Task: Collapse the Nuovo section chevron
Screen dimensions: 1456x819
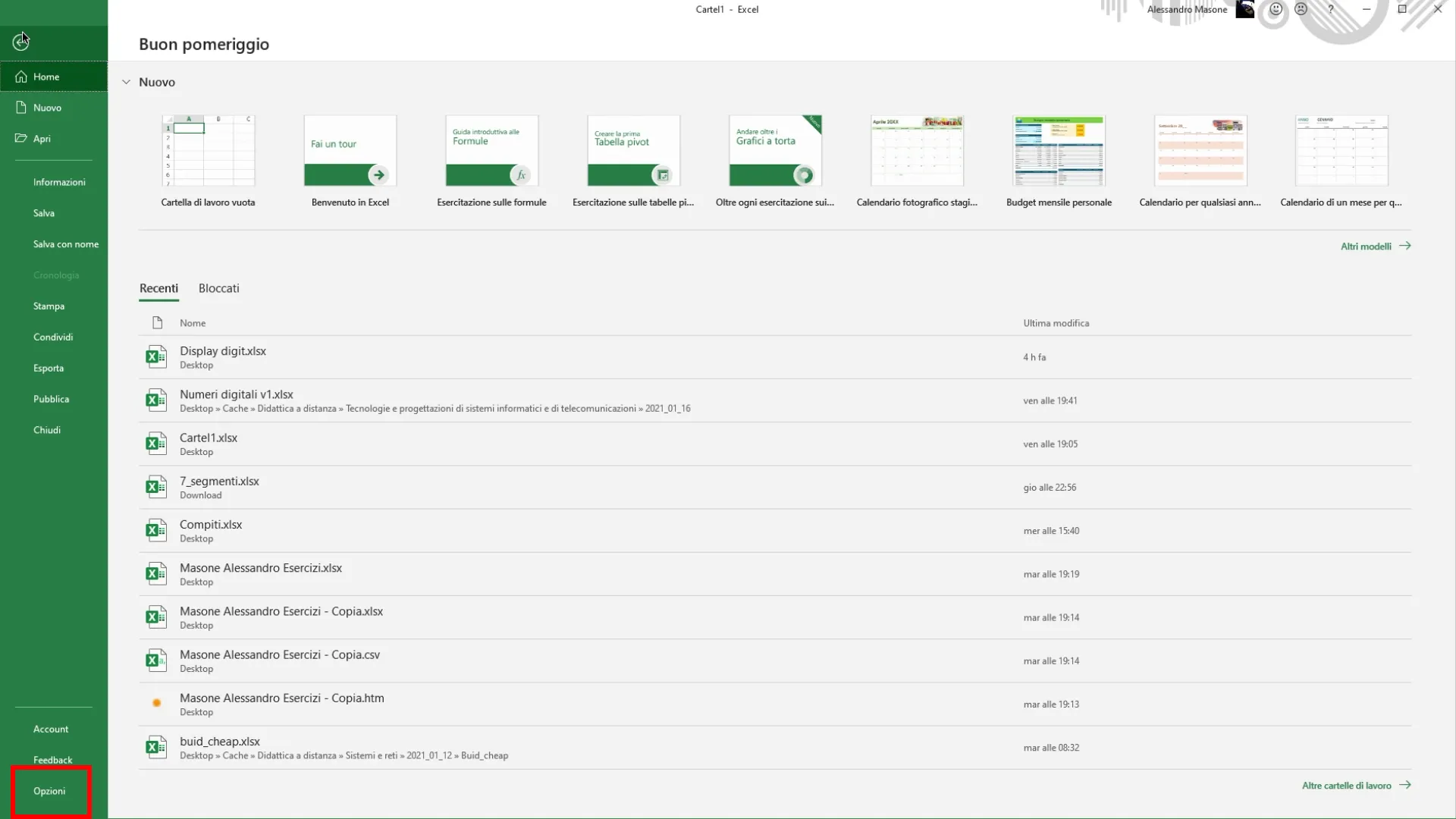Action: pyautogui.click(x=126, y=82)
